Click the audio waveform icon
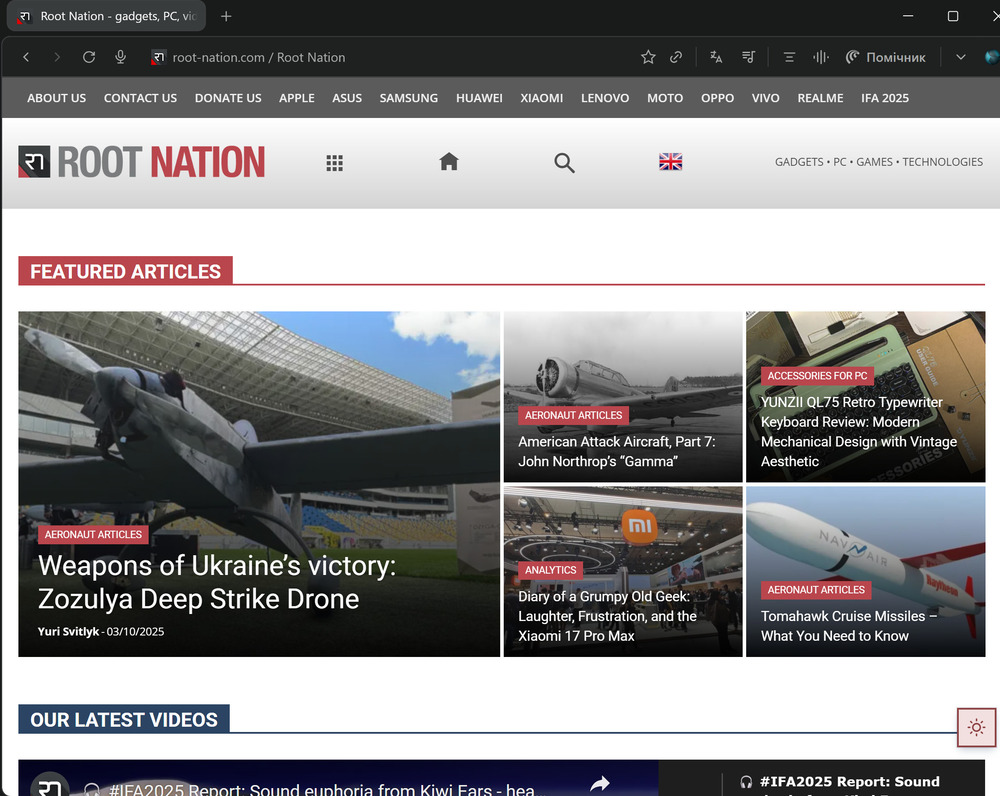1000x796 pixels. (x=821, y=57)
